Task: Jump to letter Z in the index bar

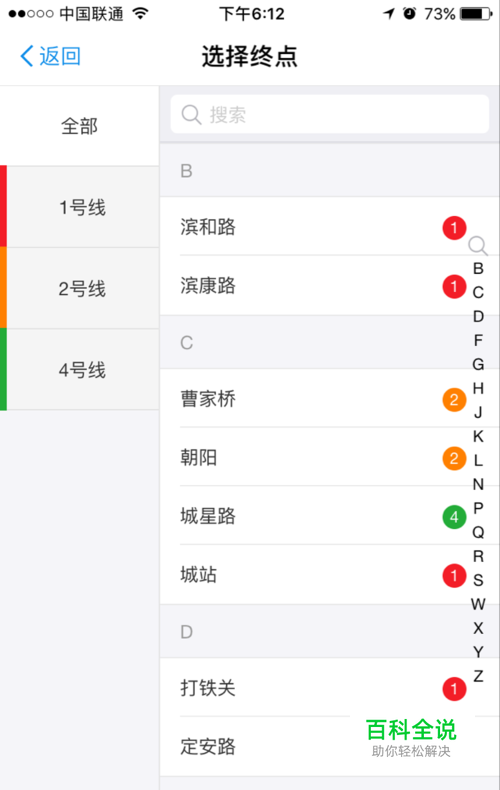Action: (x=478, y=676)
